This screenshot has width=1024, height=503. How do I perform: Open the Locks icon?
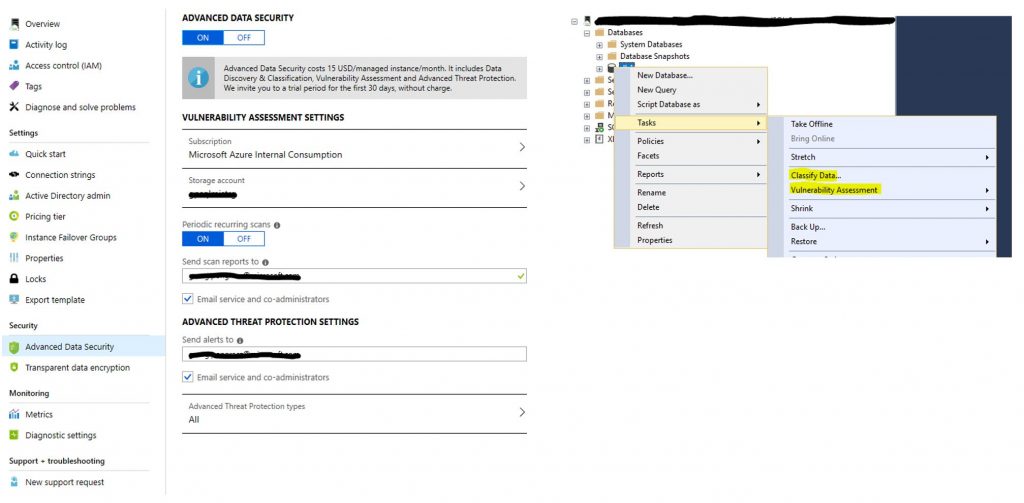coord(14,279)
